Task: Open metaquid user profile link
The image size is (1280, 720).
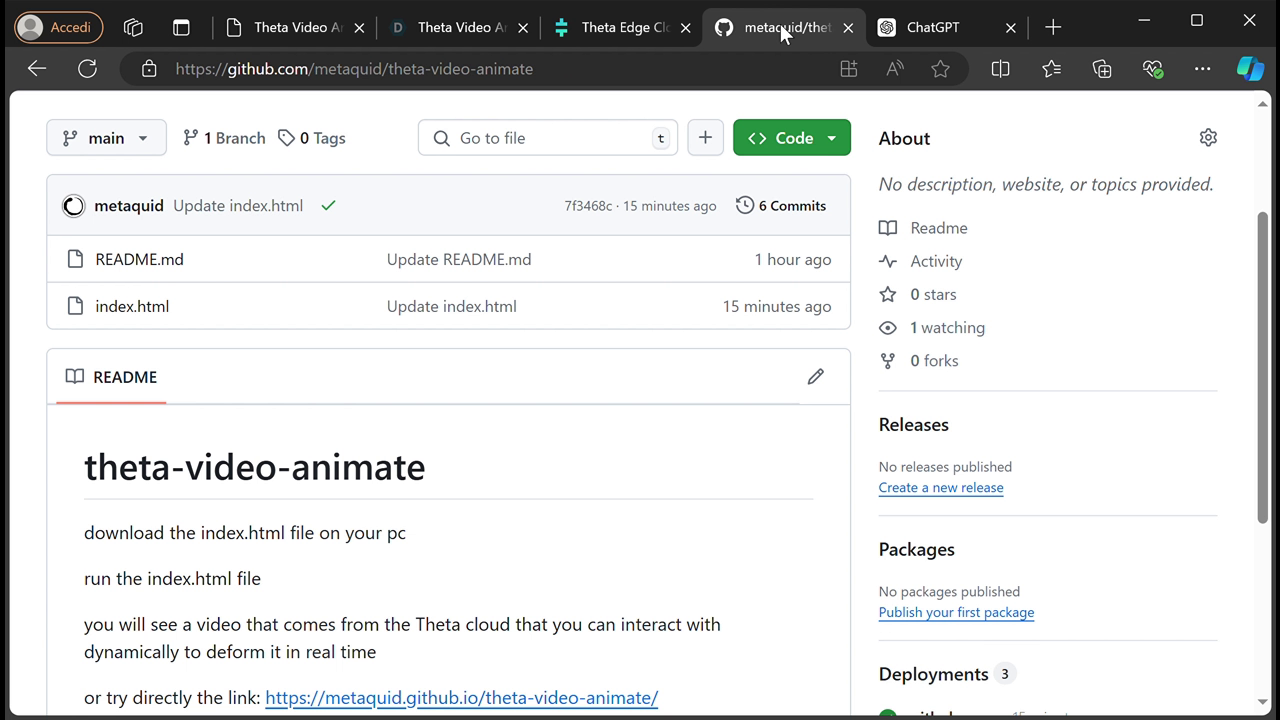Action: pos(128,206)
